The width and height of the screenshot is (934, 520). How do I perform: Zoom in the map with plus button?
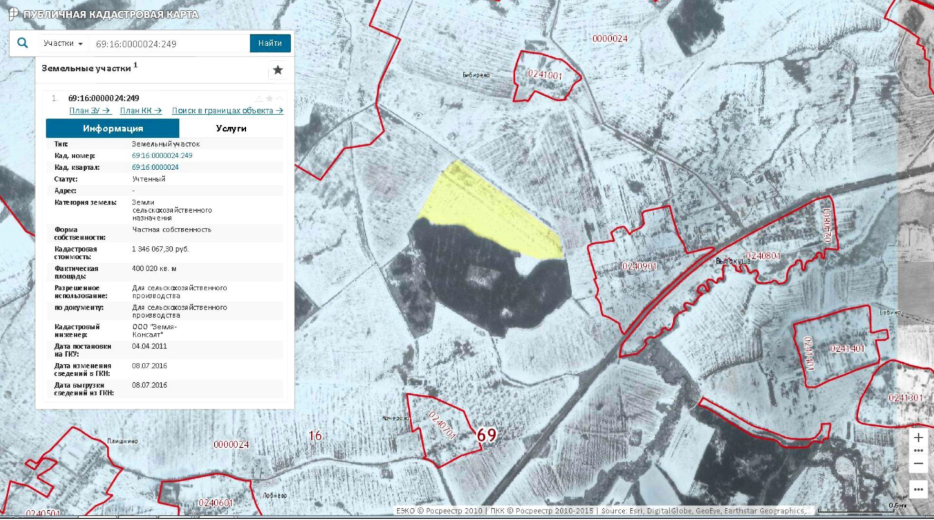[918, 438]
